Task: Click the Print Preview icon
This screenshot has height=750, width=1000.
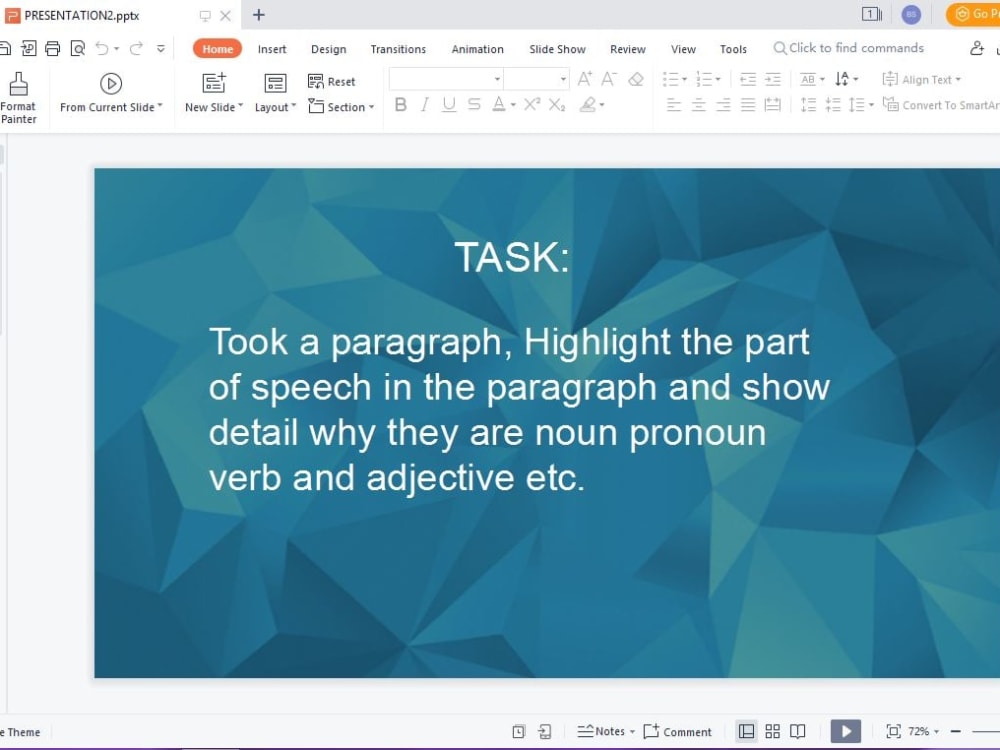Action: coord(78,47)
